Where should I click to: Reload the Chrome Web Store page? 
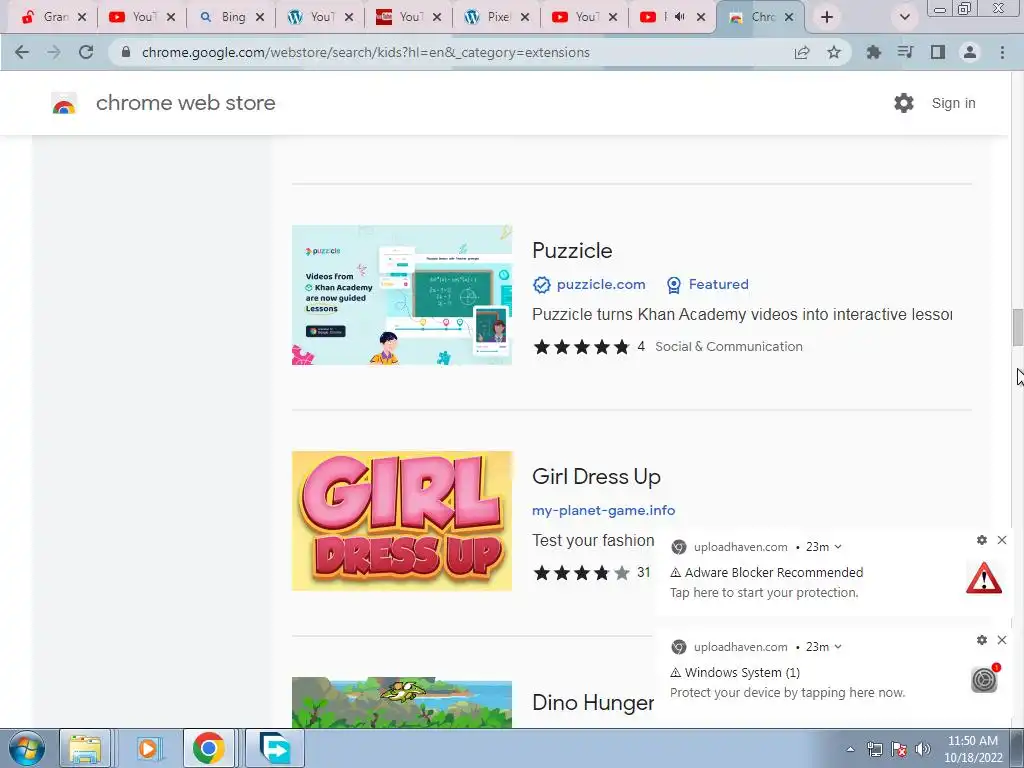click(86, 52)
